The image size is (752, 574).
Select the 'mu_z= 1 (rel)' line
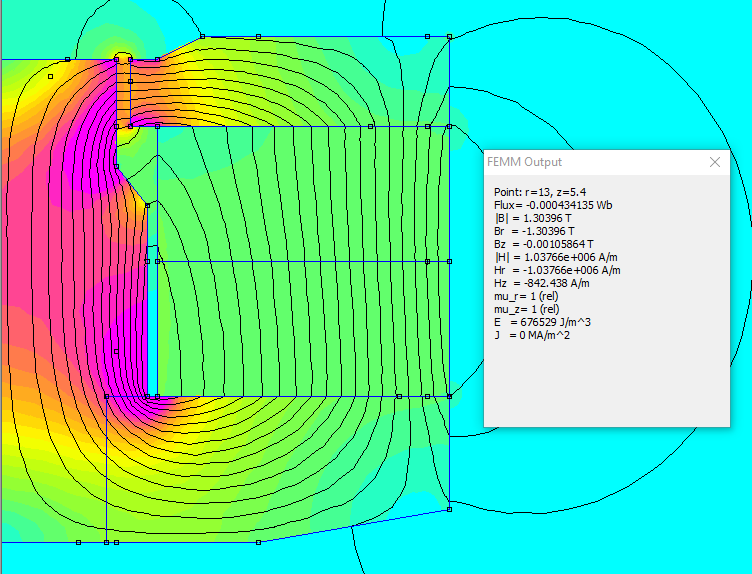click(x=527, y=309)
